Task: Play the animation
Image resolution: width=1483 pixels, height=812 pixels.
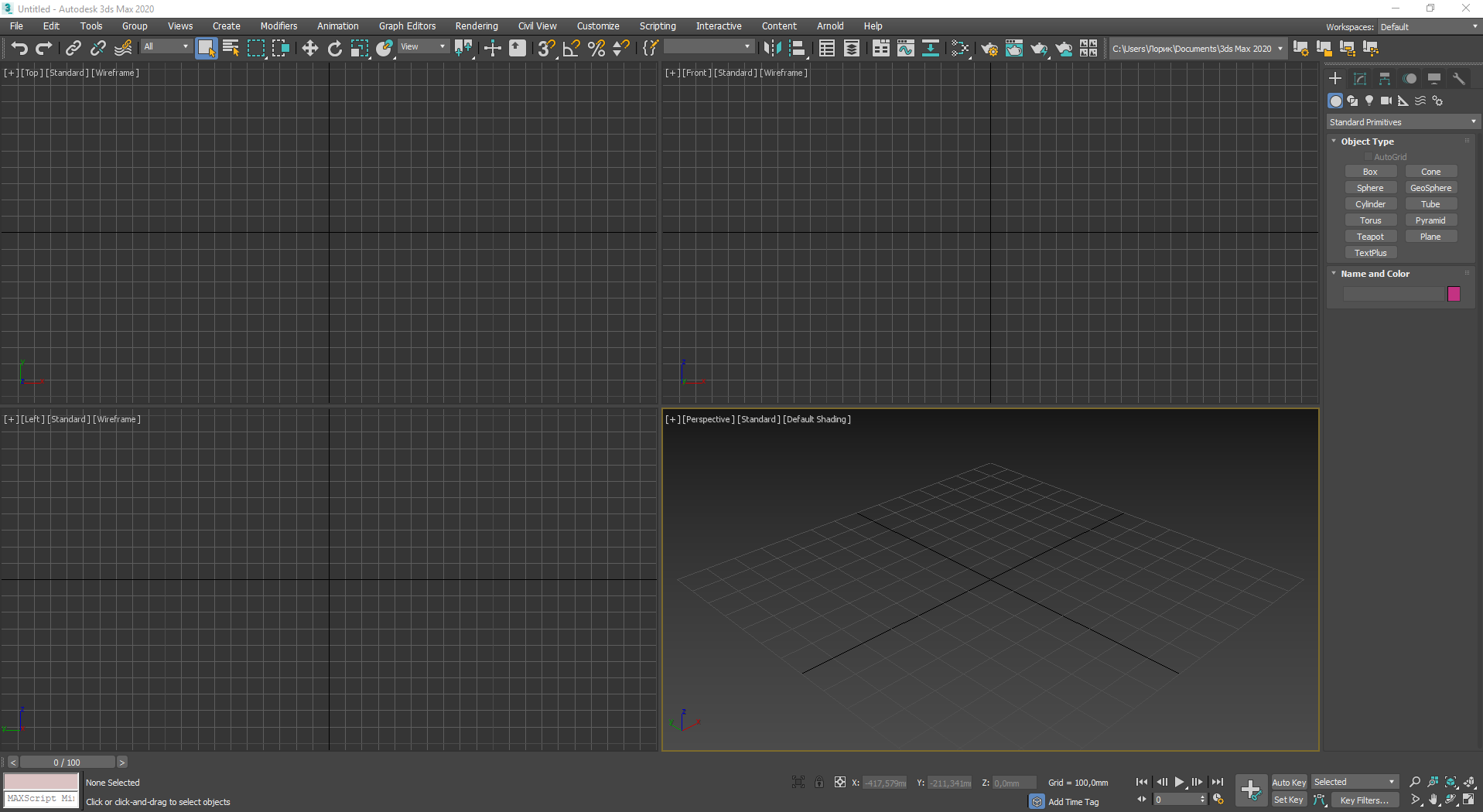Action: pyautogui.click(x=1179, y=782)
